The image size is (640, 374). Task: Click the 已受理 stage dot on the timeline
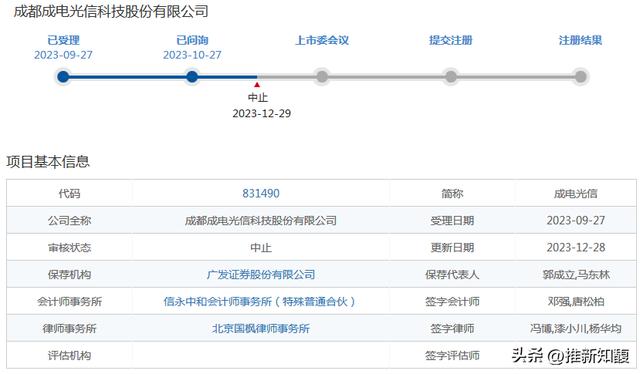coord(63,76)
